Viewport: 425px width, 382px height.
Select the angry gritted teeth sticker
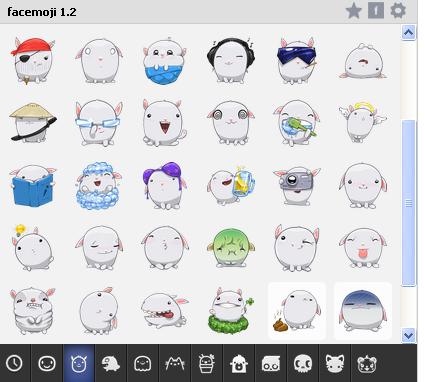pyautogui.click(x=32, y=310)
